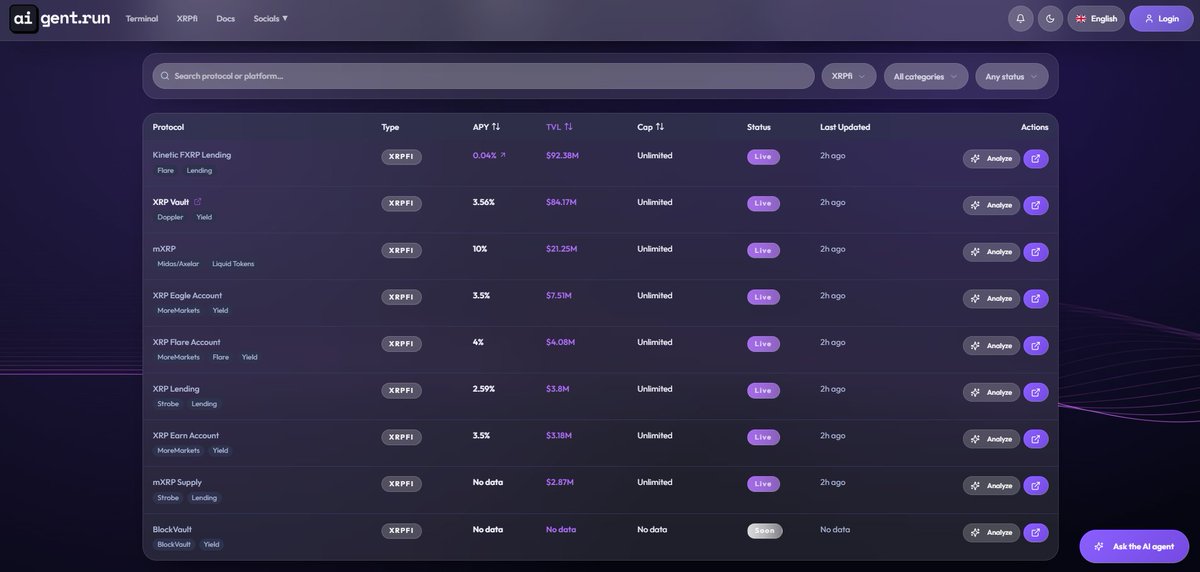The image size is (1200, 572).
Task: Analyze XRP Lending protocol
Action: pos(991,392)
